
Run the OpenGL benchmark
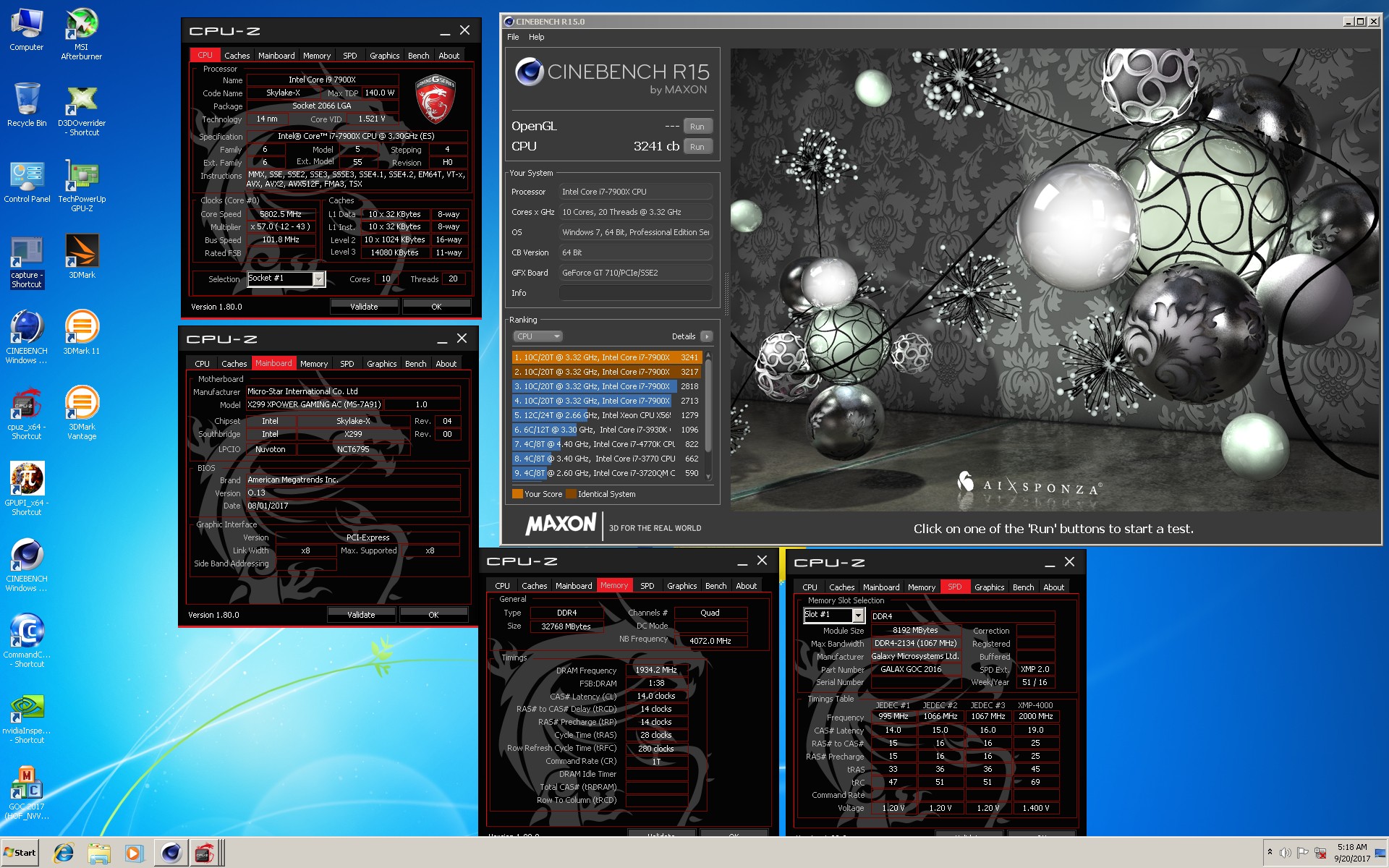pyautogui.click(x=697, y=127)
